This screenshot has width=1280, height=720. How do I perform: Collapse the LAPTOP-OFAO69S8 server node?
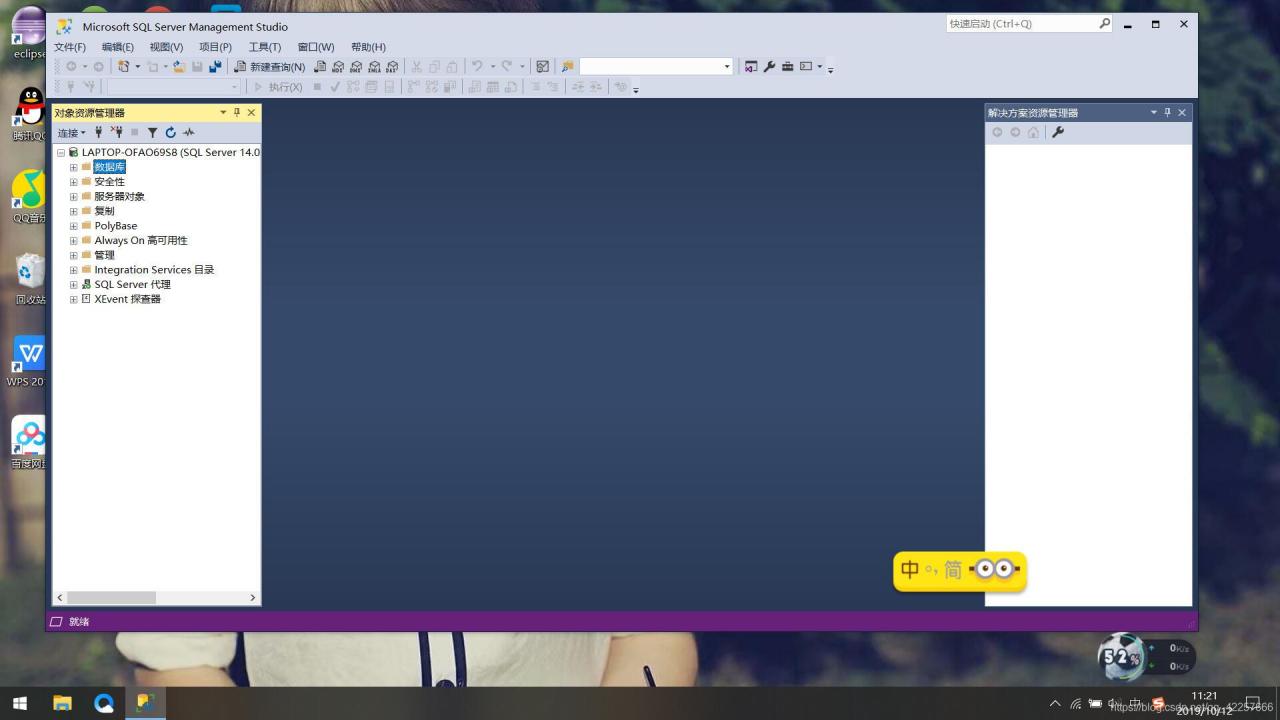[x=61, y=153]
